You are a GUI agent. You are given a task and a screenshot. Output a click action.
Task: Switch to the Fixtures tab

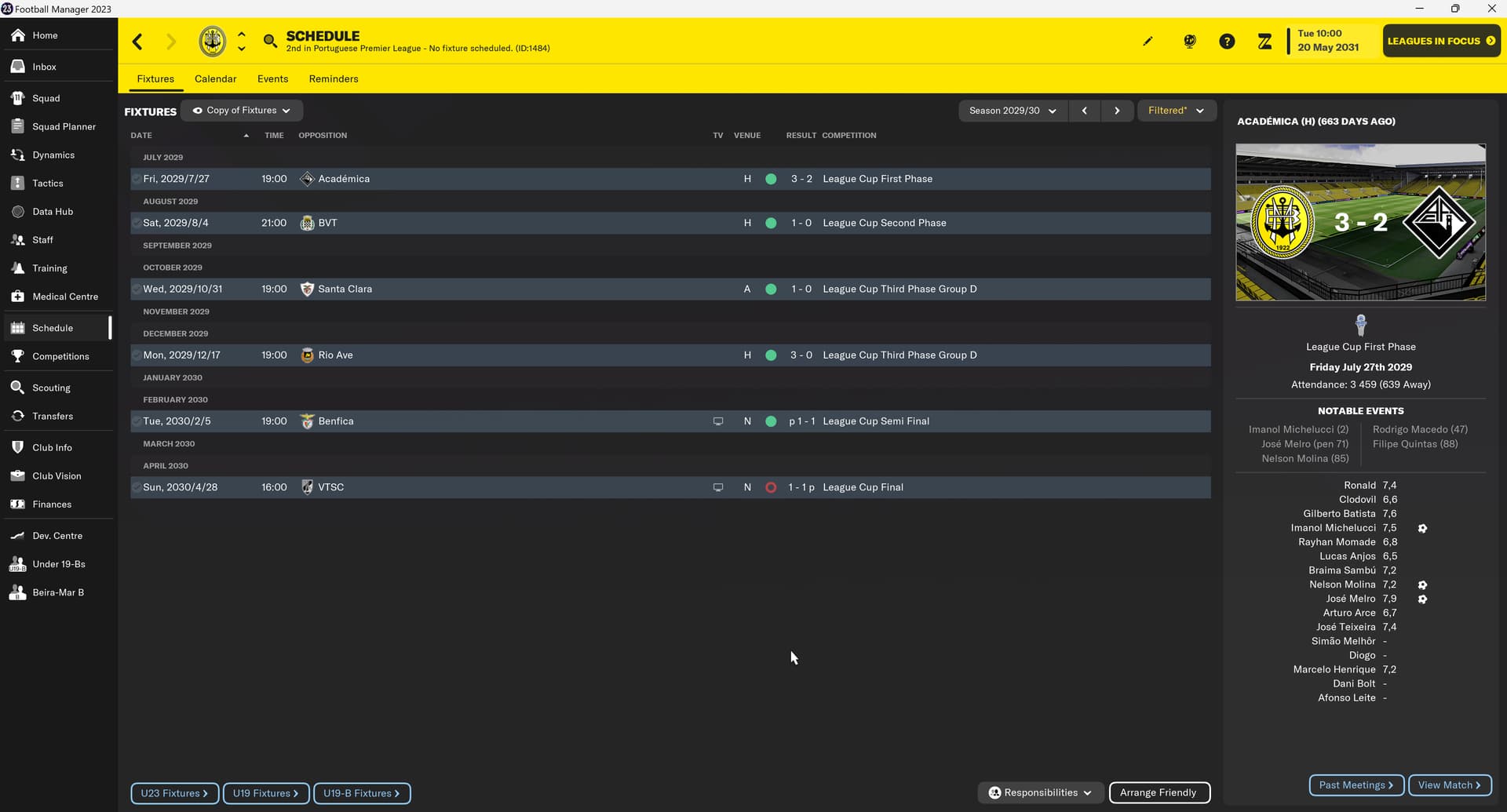tap(155, 78)
